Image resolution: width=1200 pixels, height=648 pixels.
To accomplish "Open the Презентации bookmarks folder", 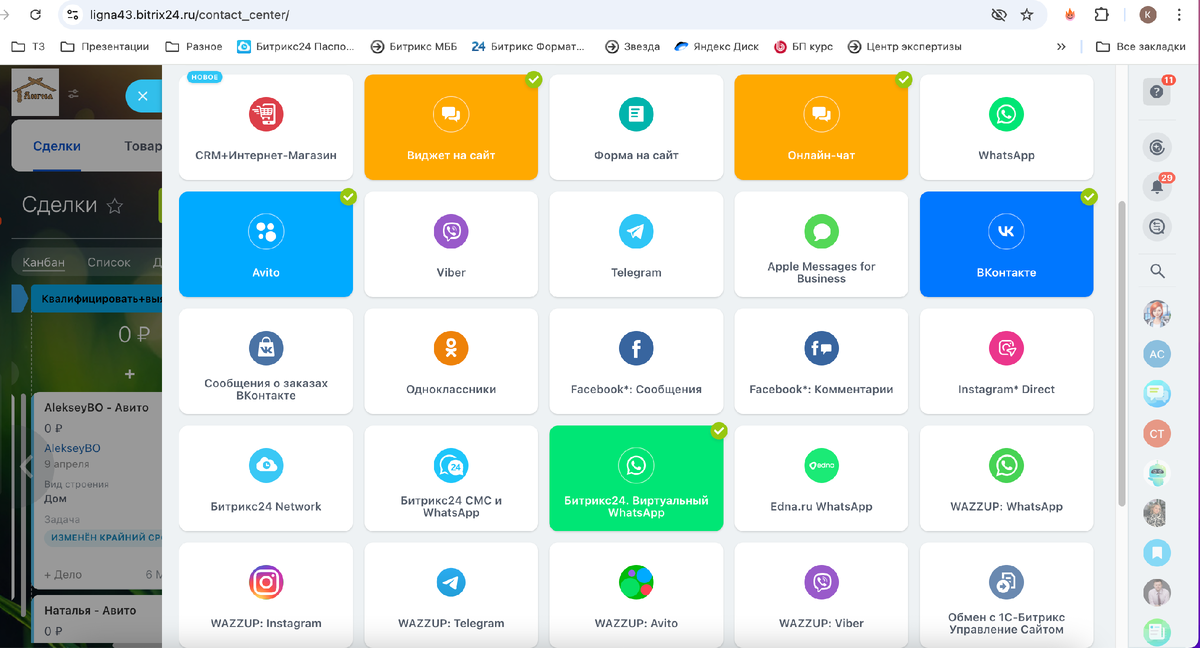I will (x=105, y=46).
